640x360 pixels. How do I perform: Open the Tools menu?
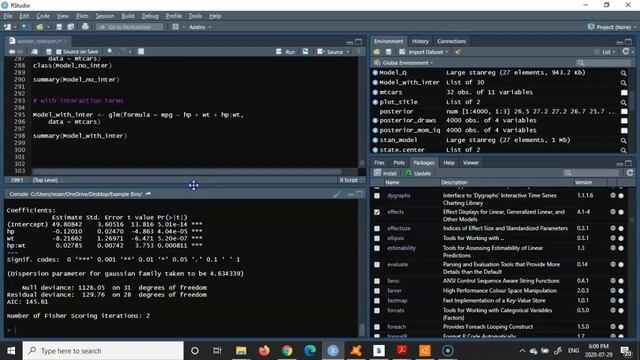(195, 16)
